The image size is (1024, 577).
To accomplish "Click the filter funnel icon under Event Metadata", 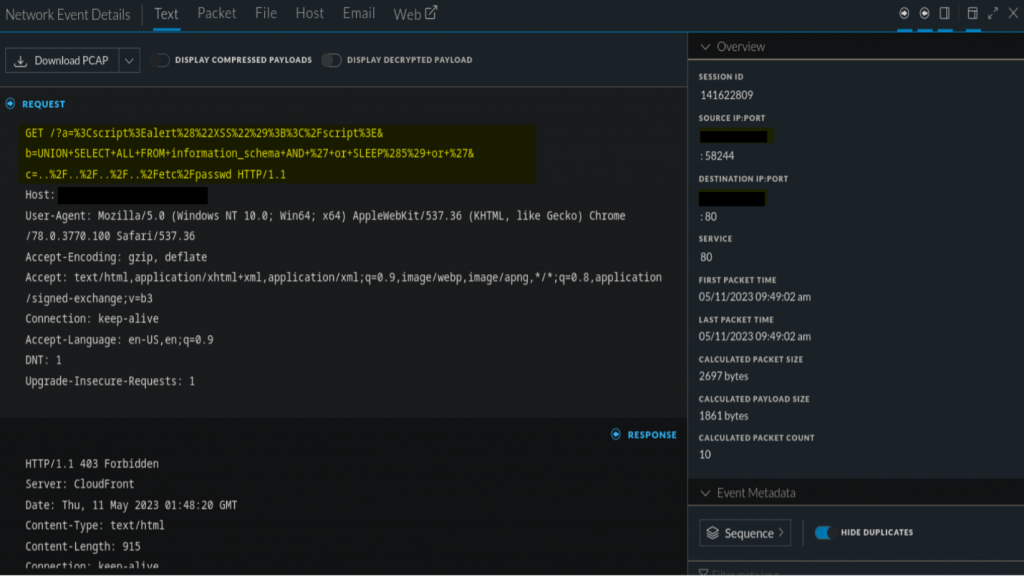I will [x=703, y=574].
